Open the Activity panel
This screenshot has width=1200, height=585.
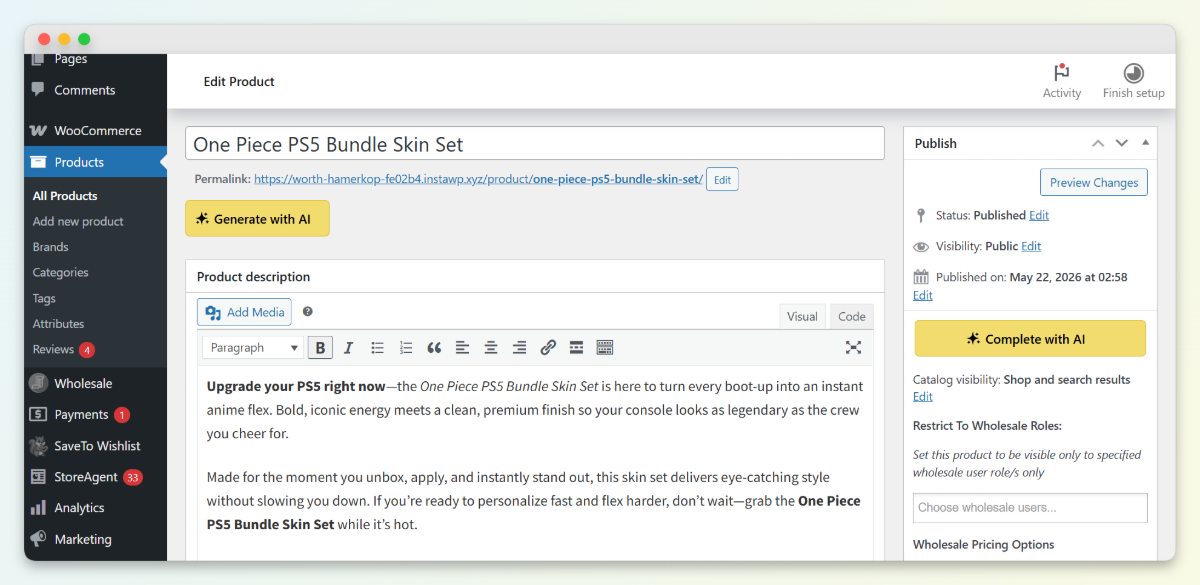coord(1062,81)
